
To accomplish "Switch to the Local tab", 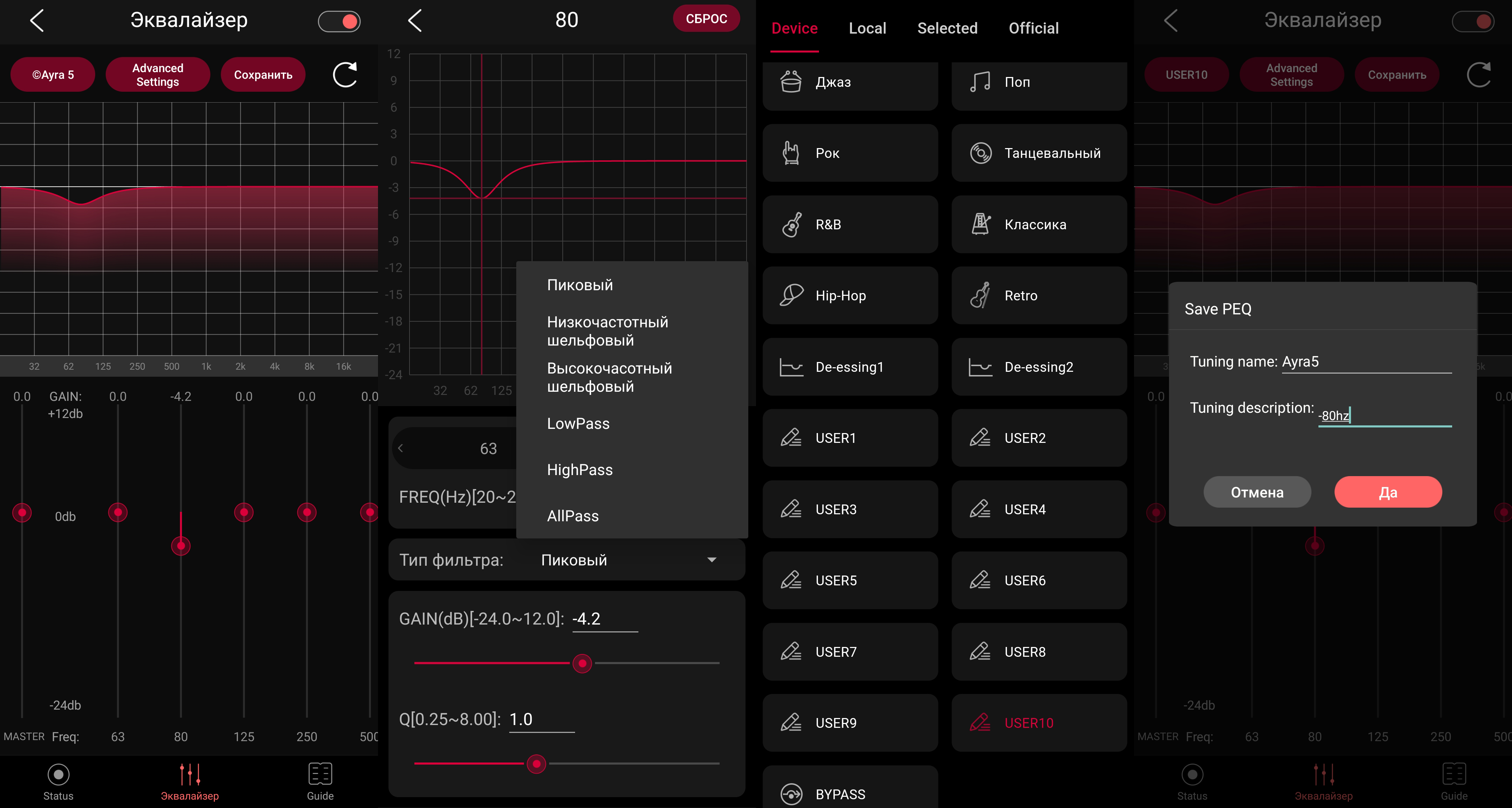I will (x=867, y=28).
